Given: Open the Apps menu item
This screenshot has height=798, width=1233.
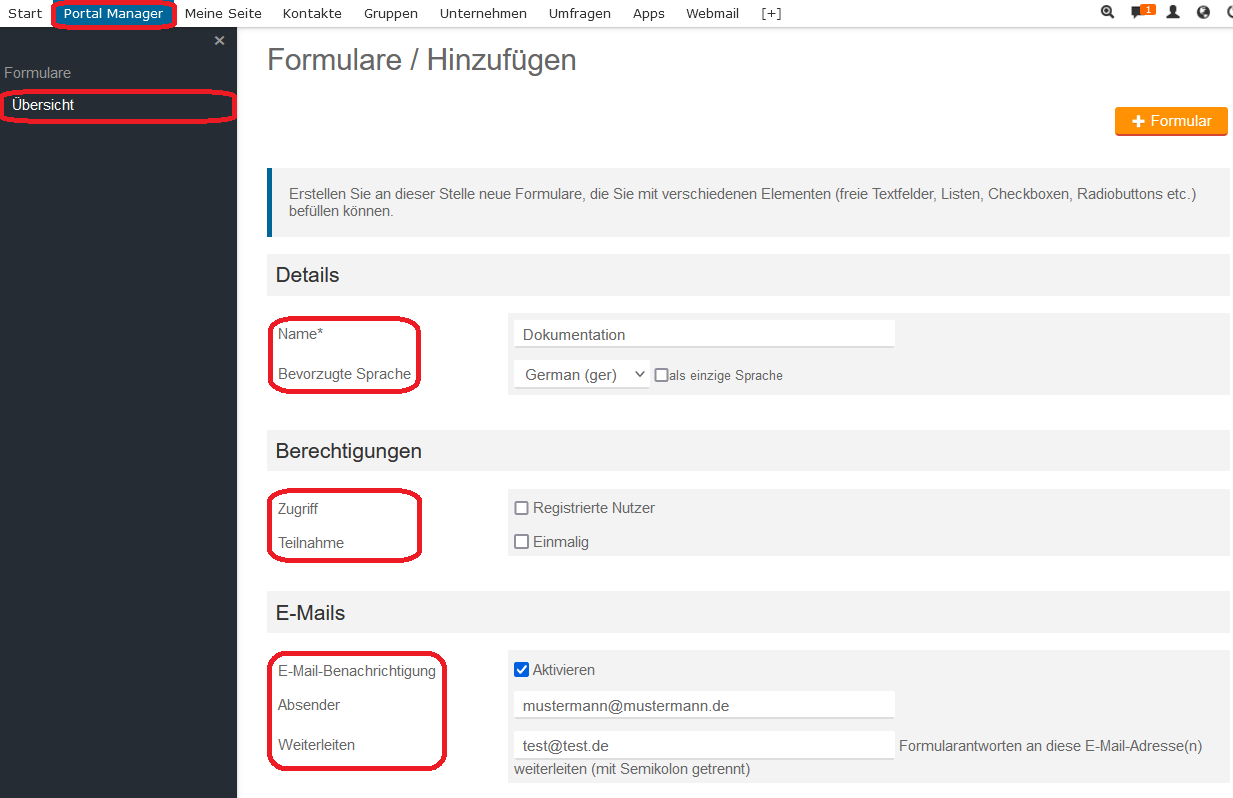Looking at the screenshot, I should (649, 14).
